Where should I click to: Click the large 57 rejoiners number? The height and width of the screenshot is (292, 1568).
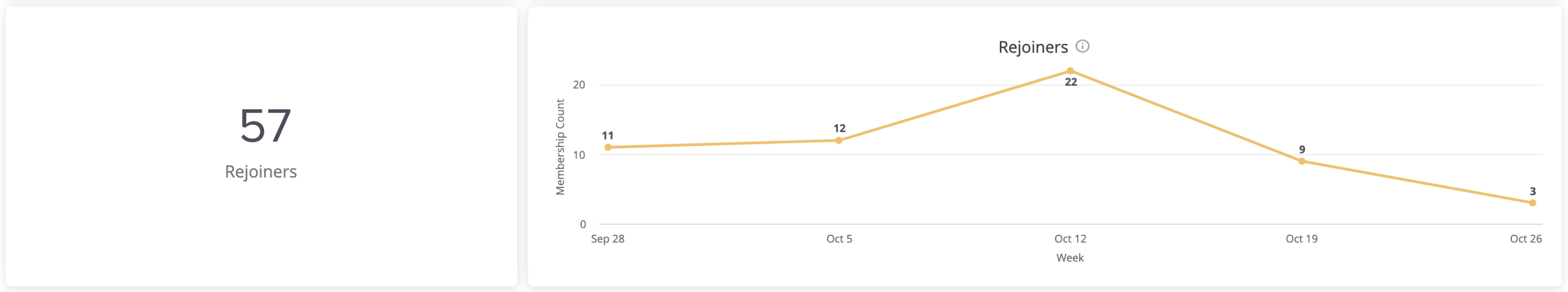pos(265,126)
